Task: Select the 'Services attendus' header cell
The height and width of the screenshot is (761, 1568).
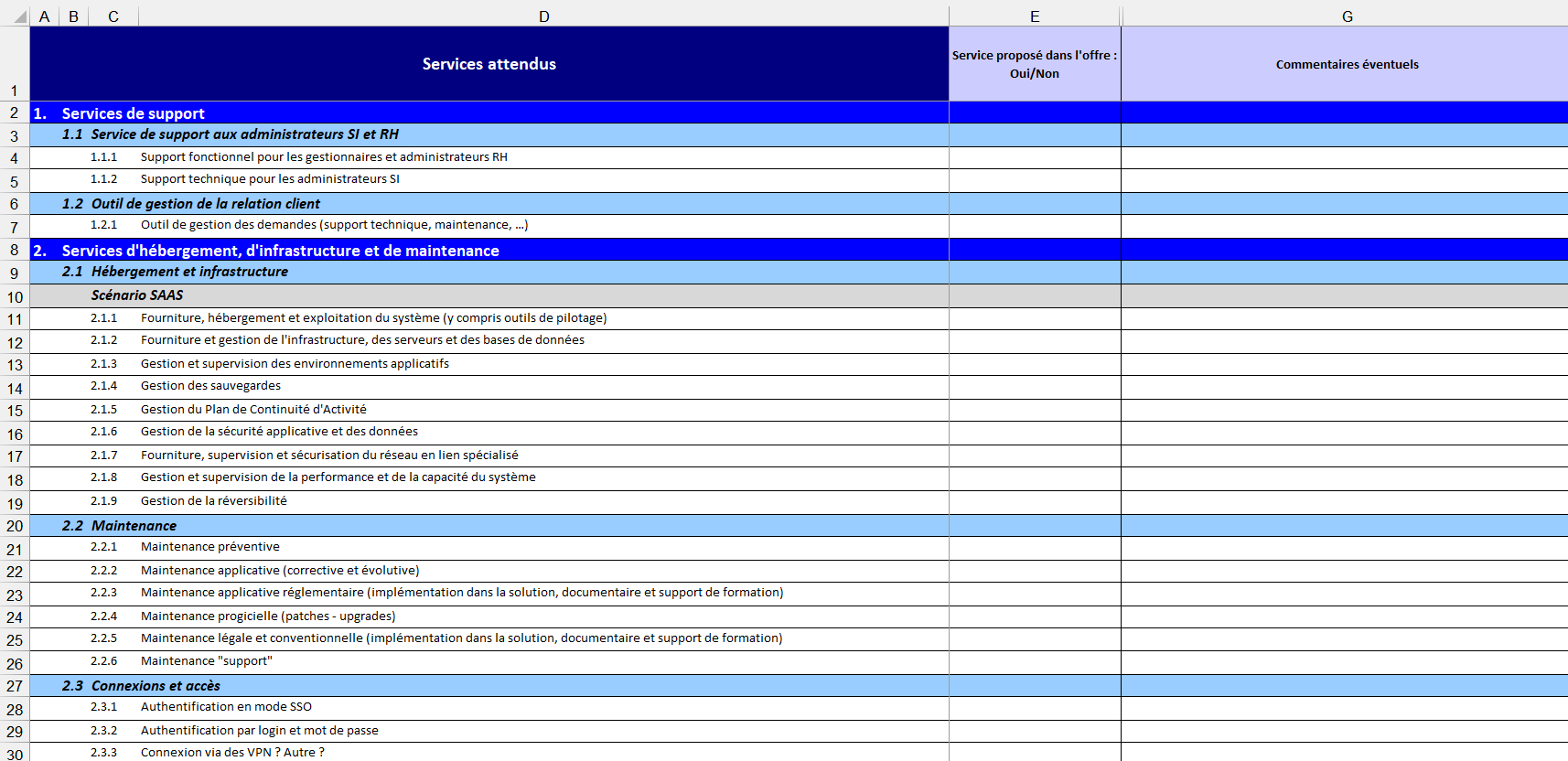Action: point(489,64)
